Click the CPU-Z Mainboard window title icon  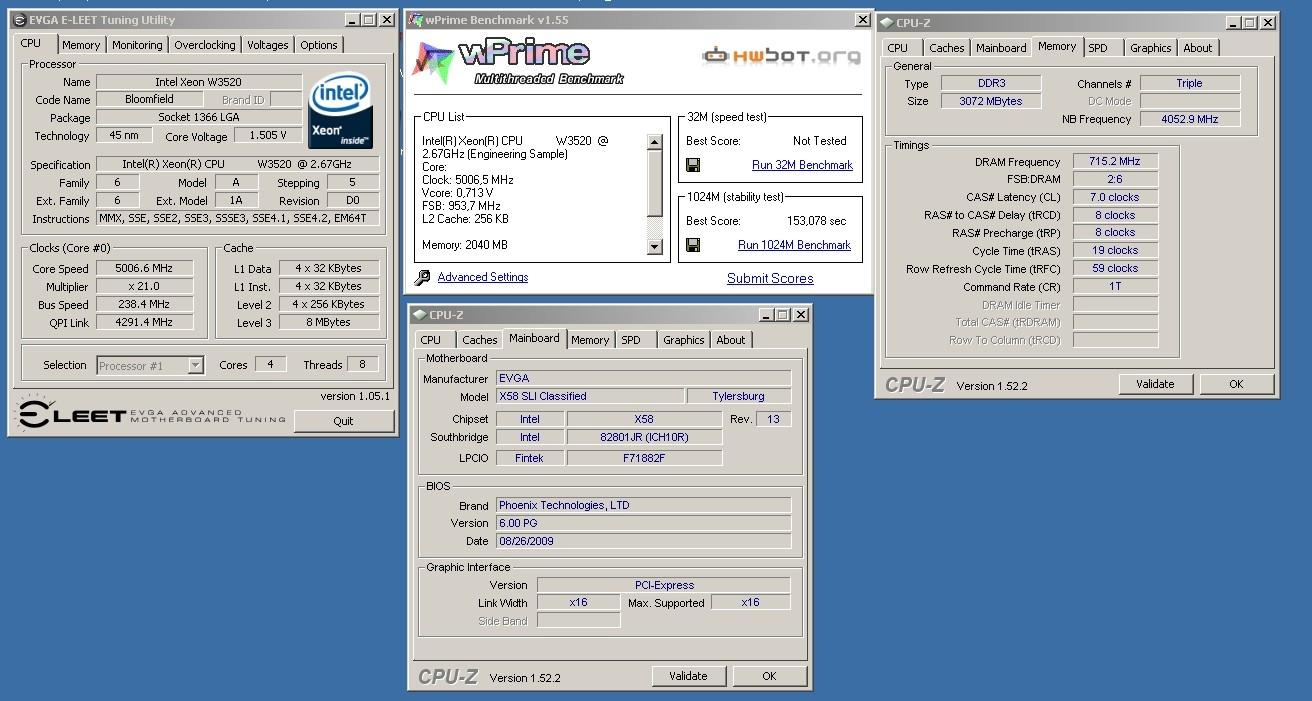[419, 315]
